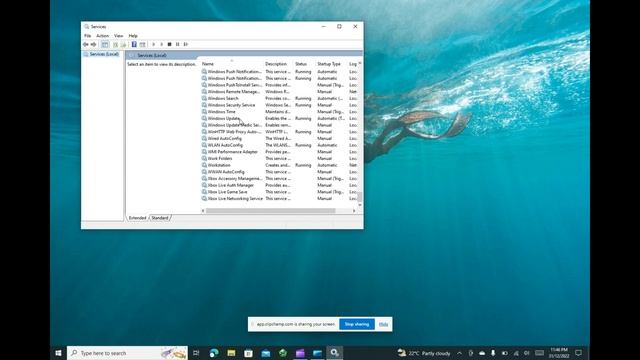The height and width of the screenshot is (360, 640).
Task: Click the horizontal scrollbar right arrow
Action: (354, 211)
